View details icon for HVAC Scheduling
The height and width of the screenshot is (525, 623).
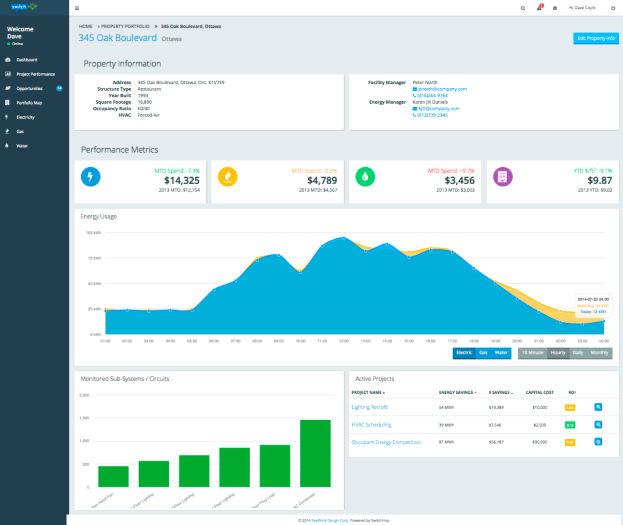click(598, 424)
